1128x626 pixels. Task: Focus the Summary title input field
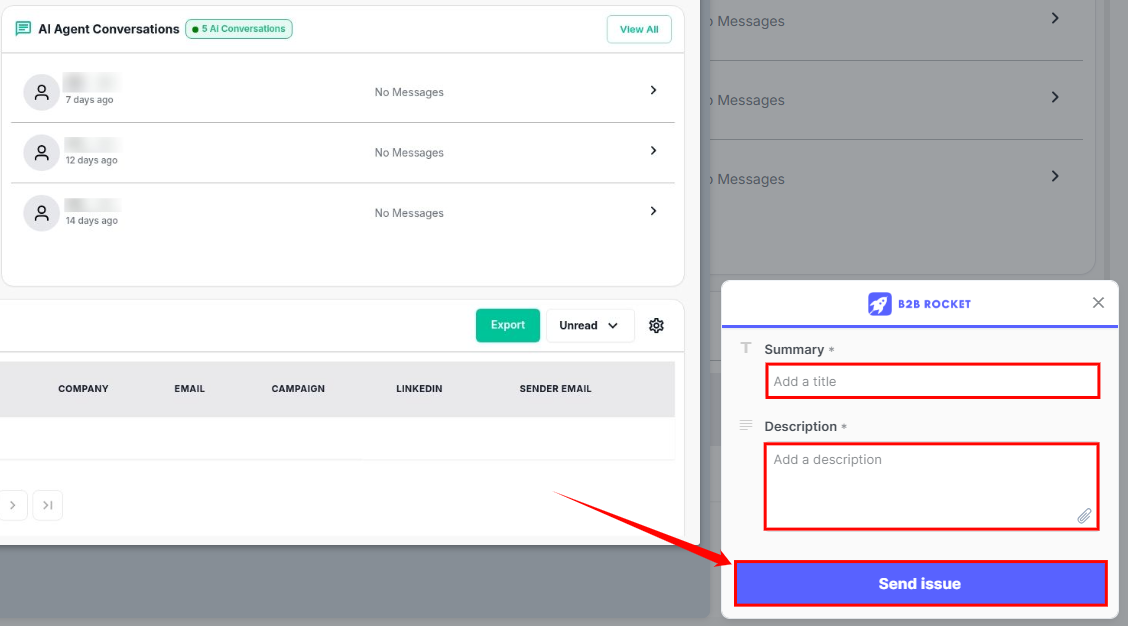(932, 381)
